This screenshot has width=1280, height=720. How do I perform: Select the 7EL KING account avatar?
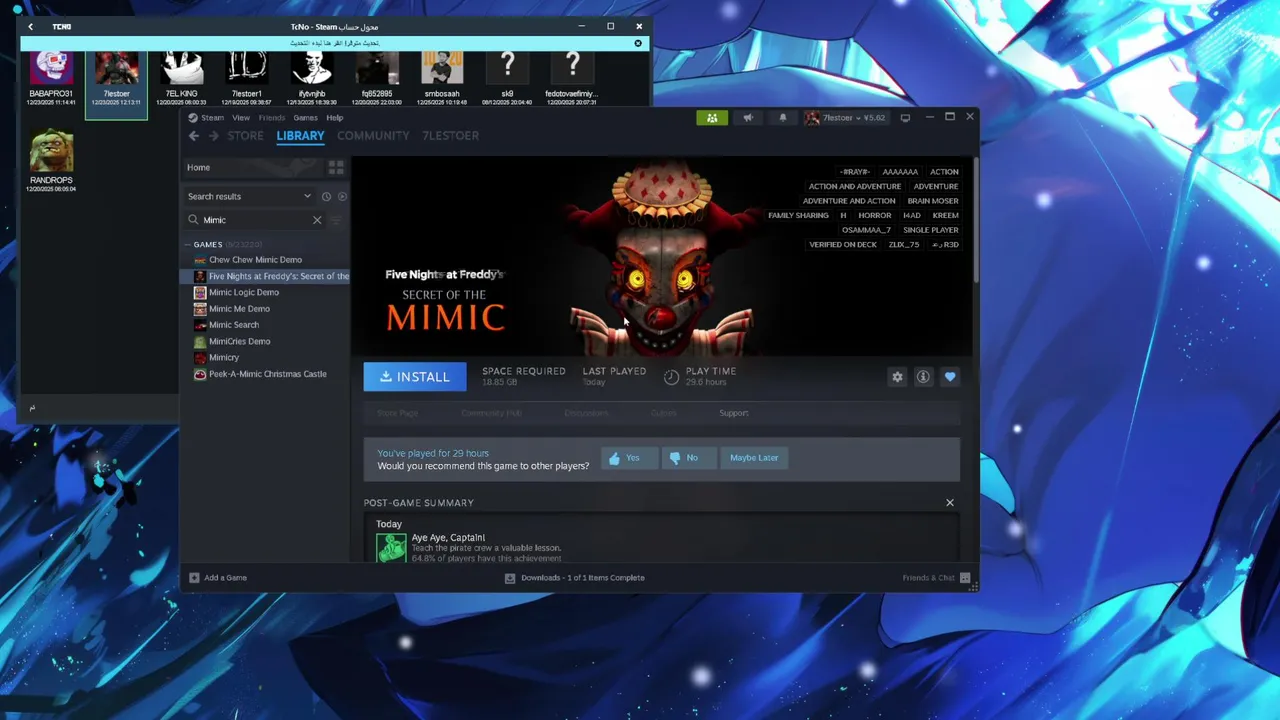(x=182, y=69)
